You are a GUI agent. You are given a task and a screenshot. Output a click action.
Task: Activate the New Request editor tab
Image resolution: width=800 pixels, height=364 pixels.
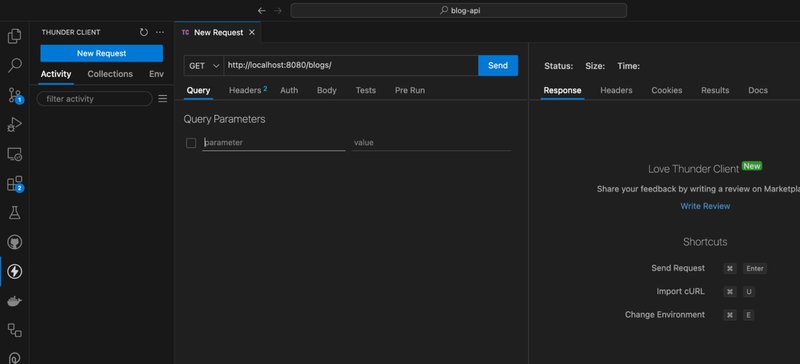point(218,32)
